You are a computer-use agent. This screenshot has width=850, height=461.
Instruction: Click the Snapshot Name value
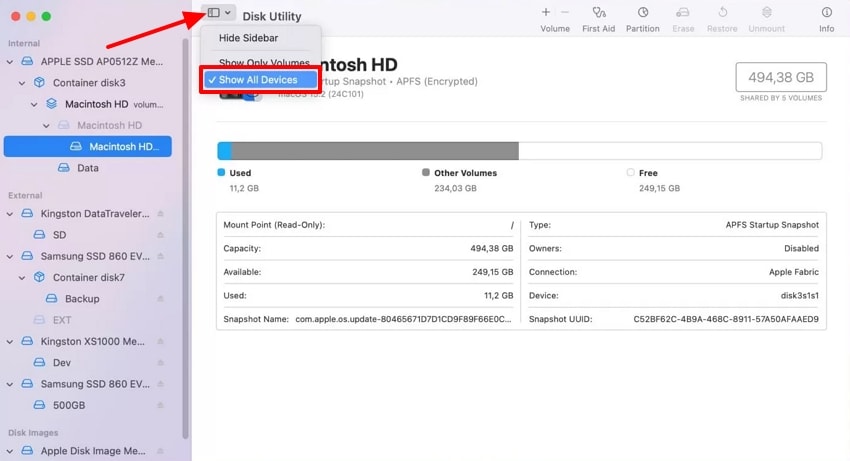pos(403,319)
